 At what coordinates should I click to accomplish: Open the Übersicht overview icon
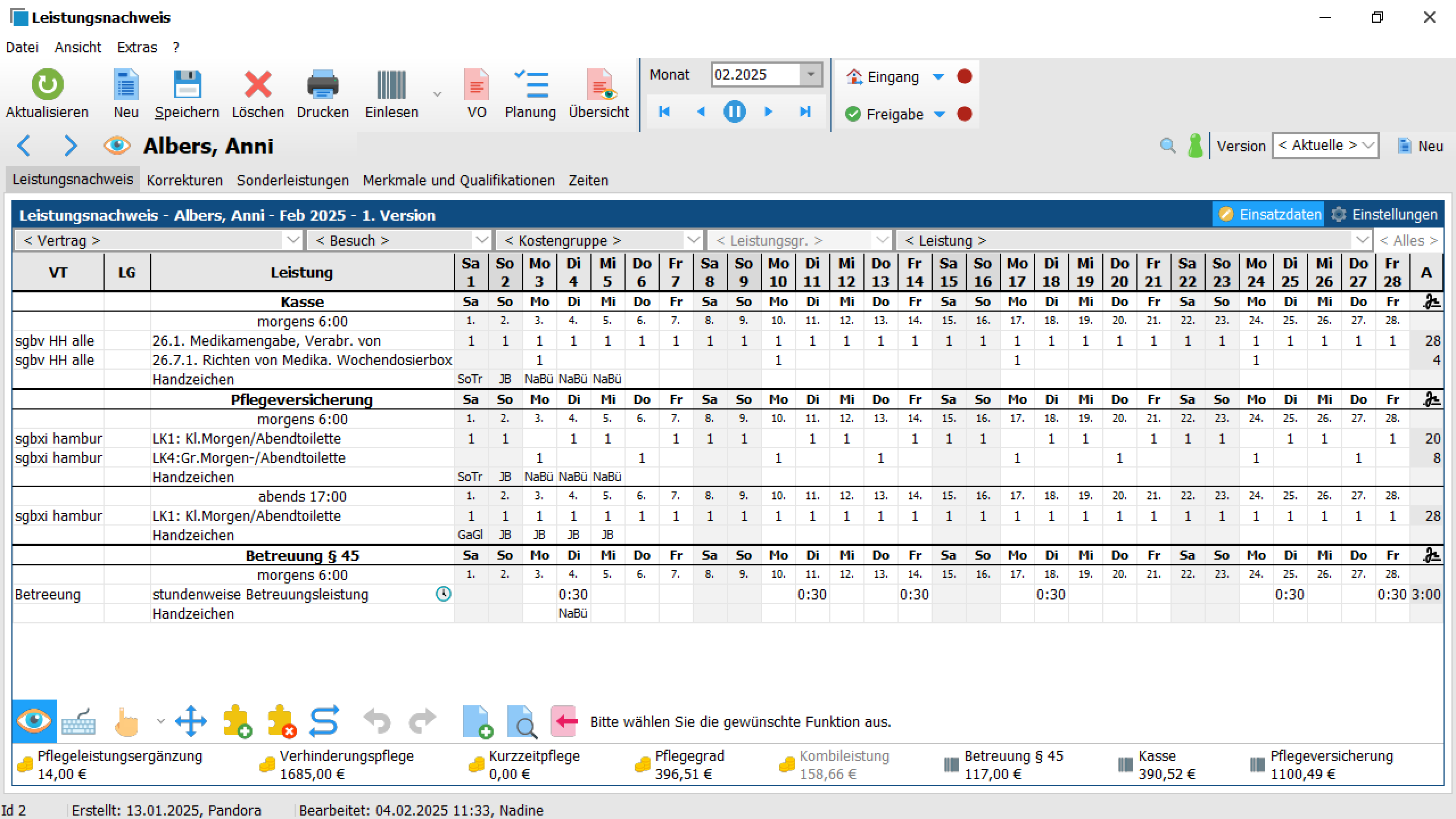coord(599,85)
